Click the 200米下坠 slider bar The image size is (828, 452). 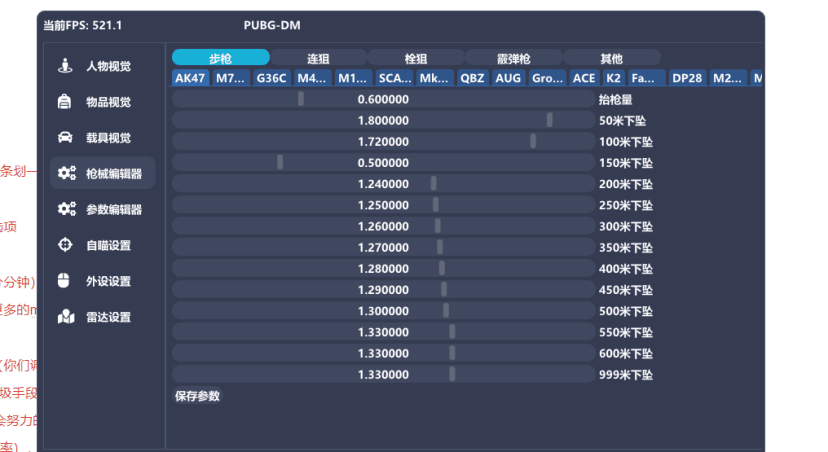tap(383, 184)
